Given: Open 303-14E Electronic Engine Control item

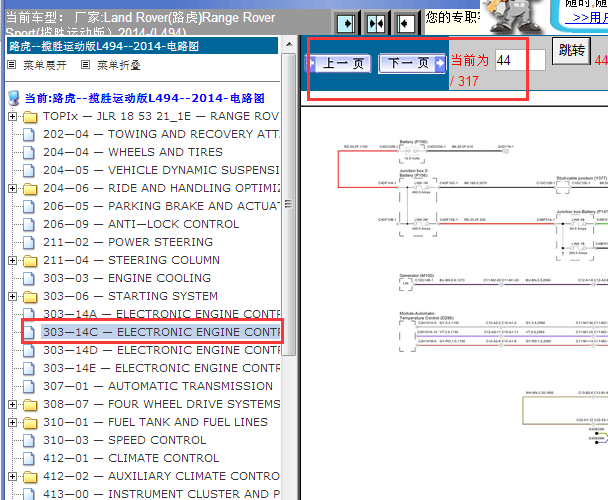Looking at the screenshot, I should [x=161, y=368].
